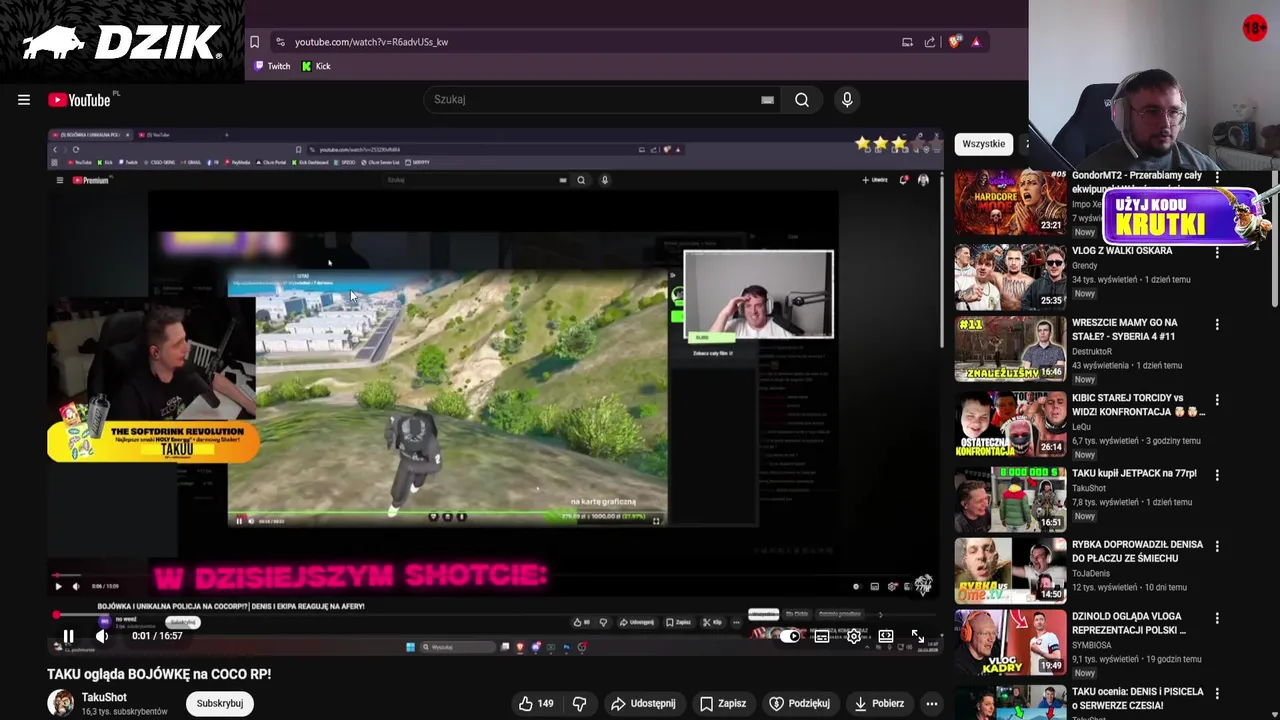This screenshot has width=1280, height=720.
Task: Like the video with thumbs up
Action: [x=536, y=703]
